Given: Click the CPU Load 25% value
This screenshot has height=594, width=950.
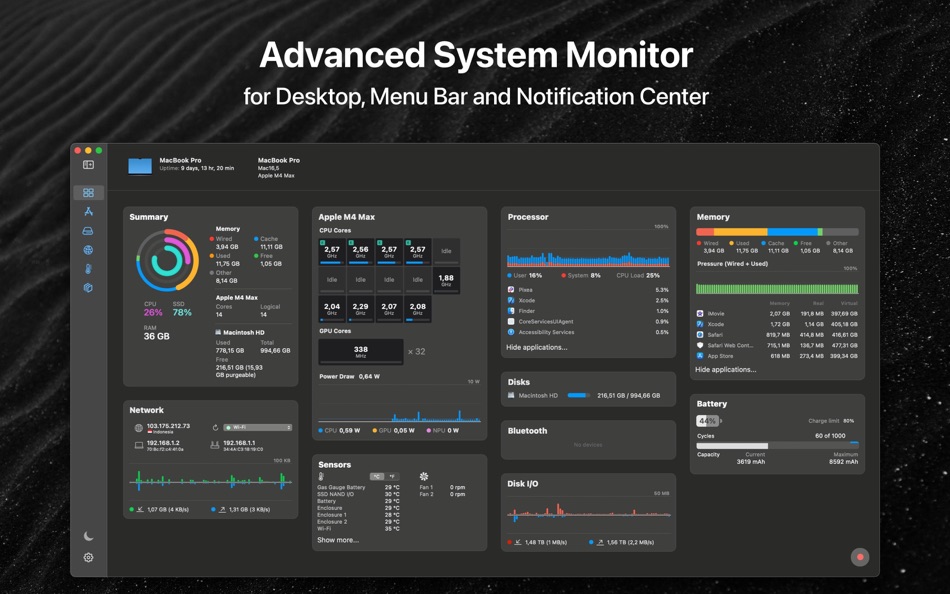Looking at the screenshot, I should pyautogui.click(x=638, y=275).
